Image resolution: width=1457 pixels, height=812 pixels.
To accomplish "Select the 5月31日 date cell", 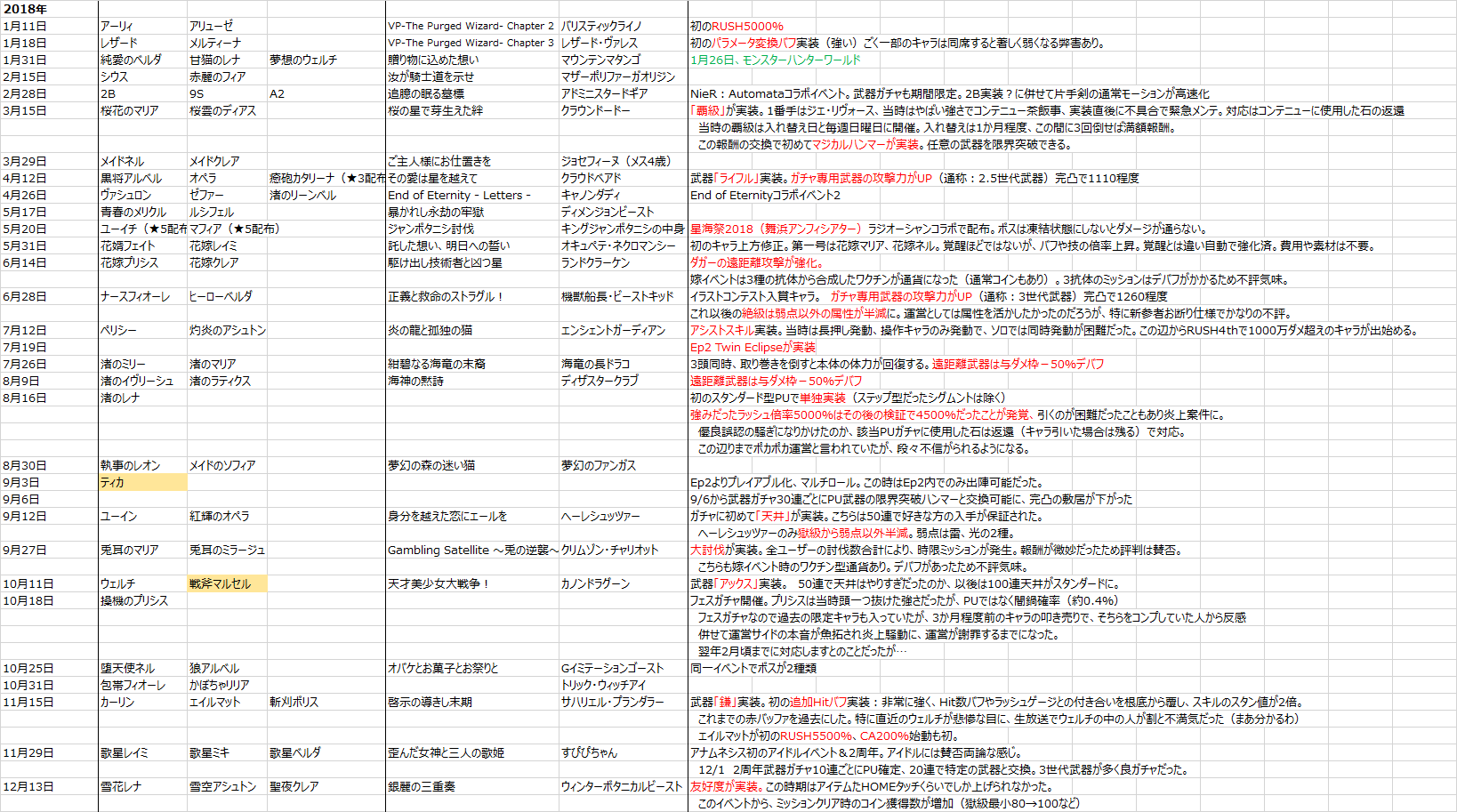I will click(49, 245).
